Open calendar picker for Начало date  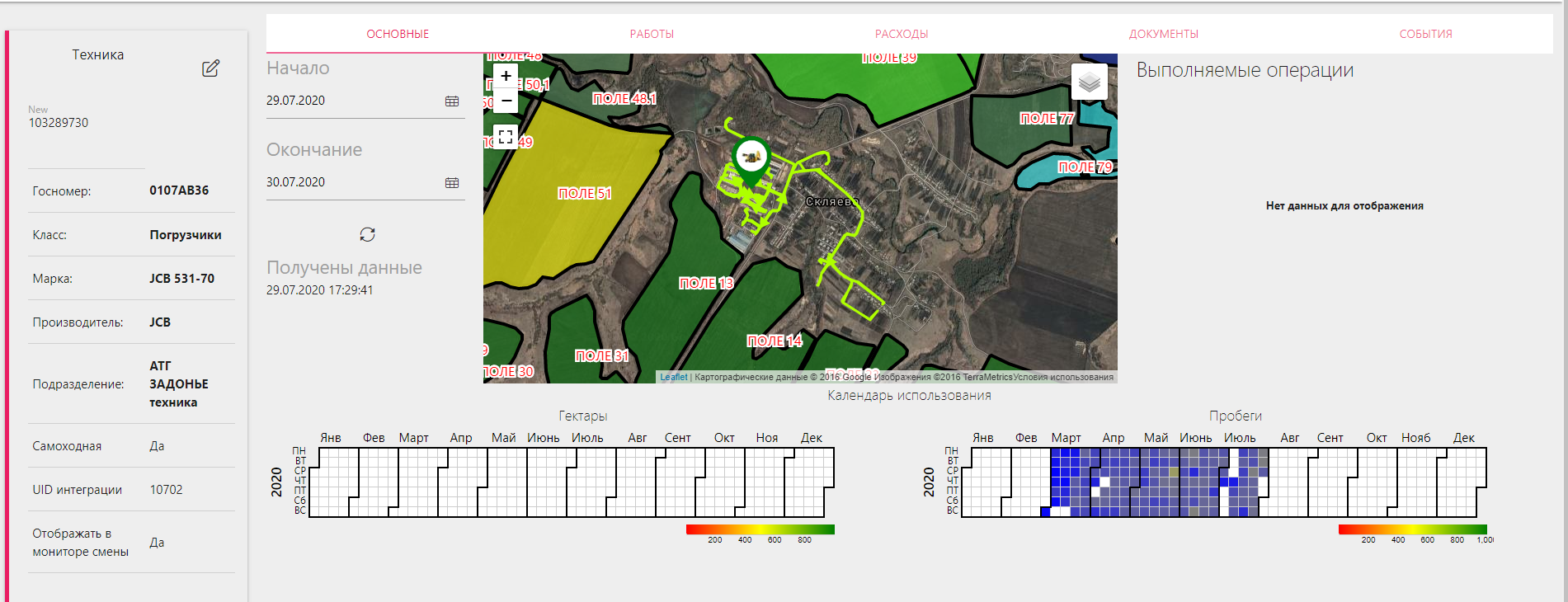pos(452,101)
